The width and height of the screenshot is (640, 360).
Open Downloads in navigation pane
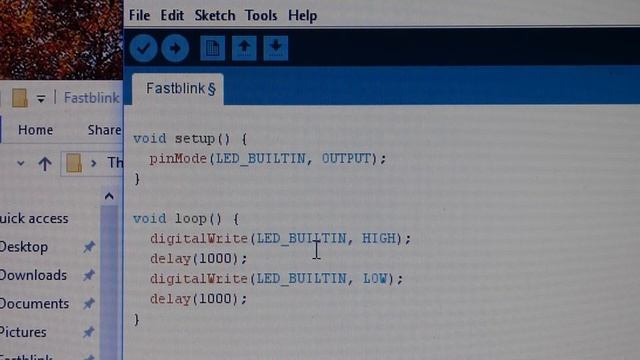(x=33, y=275)
